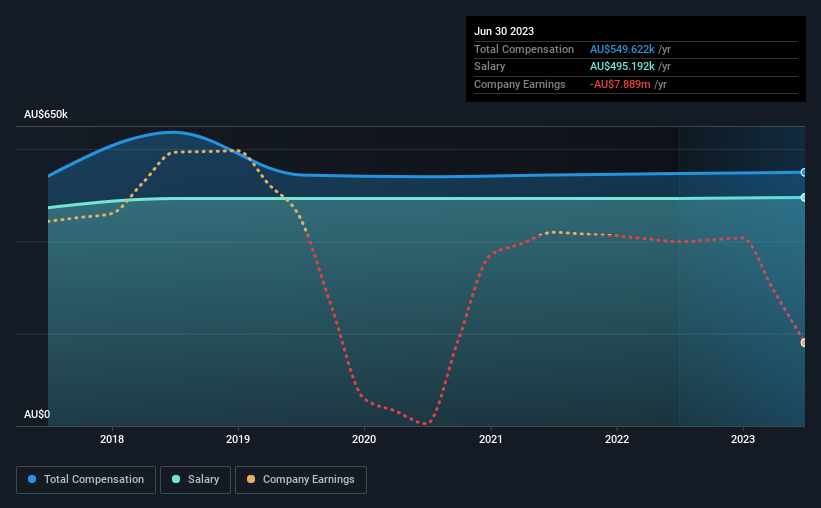Toggle the Total Compensation legend button

86,480
